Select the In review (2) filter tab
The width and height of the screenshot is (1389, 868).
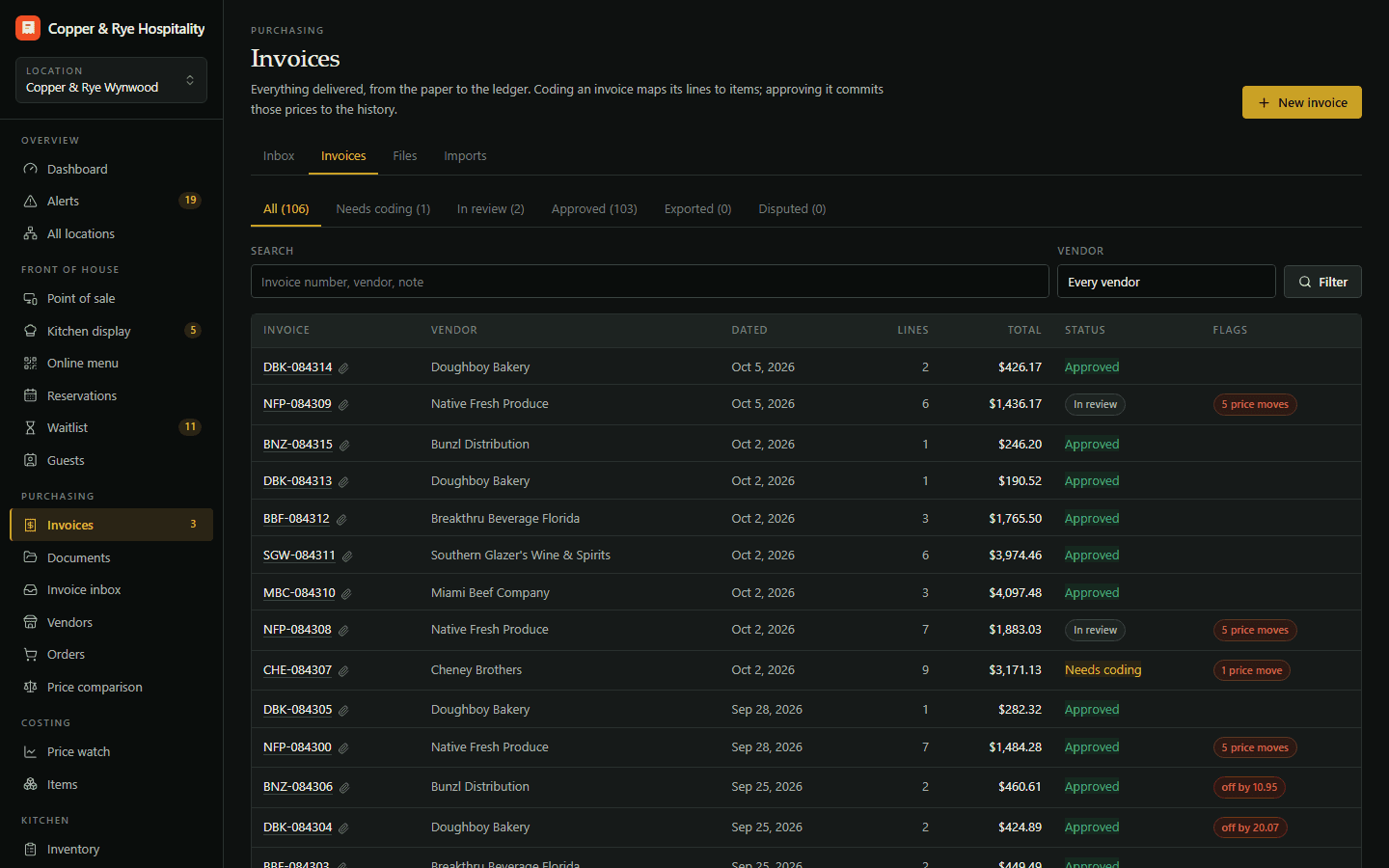point(491,208)
